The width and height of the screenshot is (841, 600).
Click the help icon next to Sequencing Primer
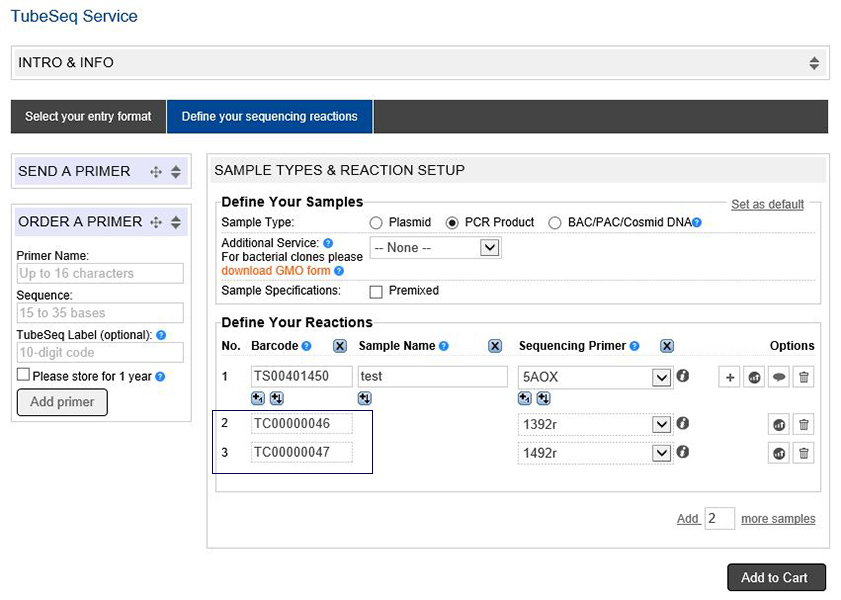point(635,346)
